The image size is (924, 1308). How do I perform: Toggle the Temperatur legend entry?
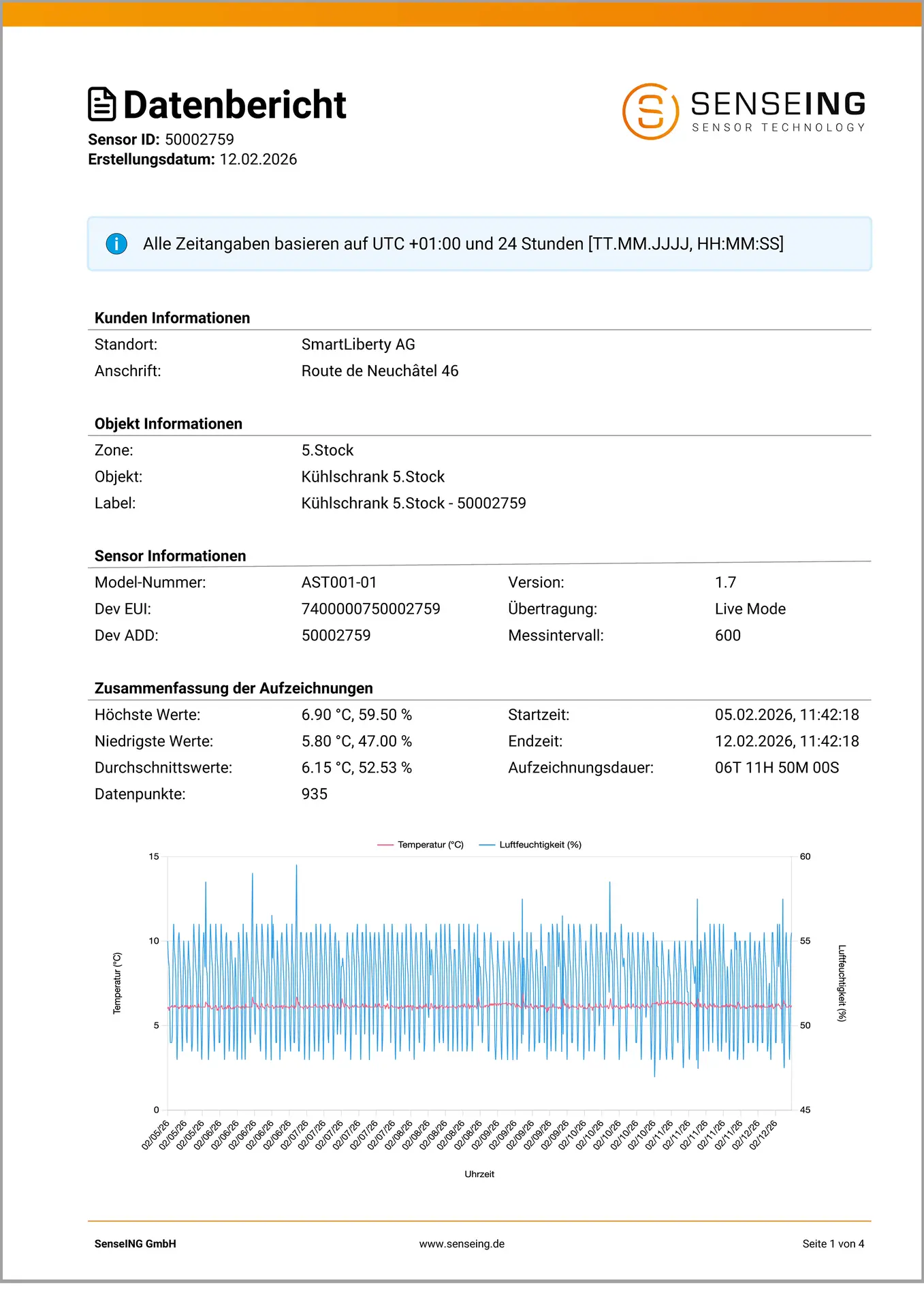(421, 845)
